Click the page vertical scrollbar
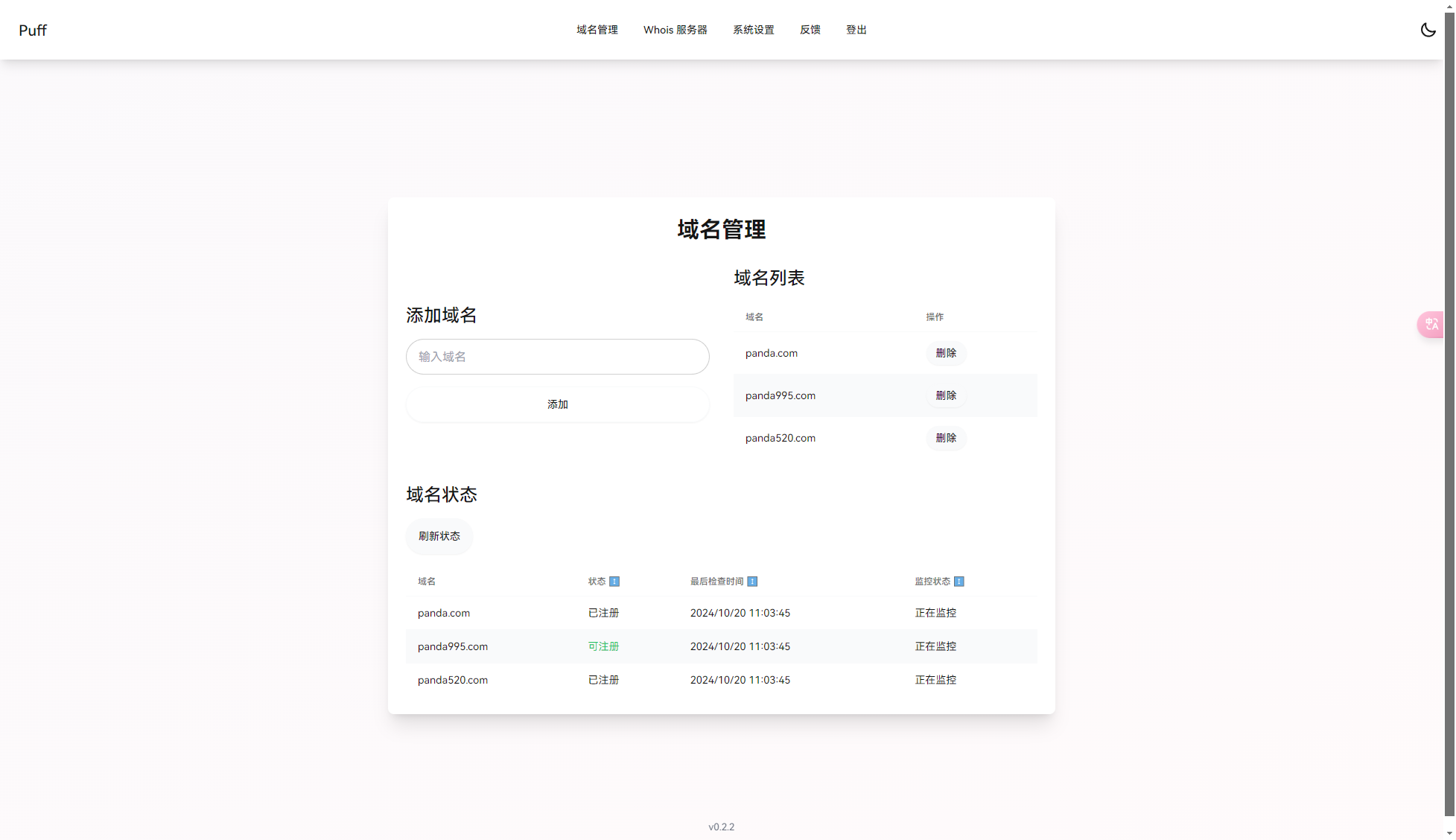 (x=1450, y=413)
